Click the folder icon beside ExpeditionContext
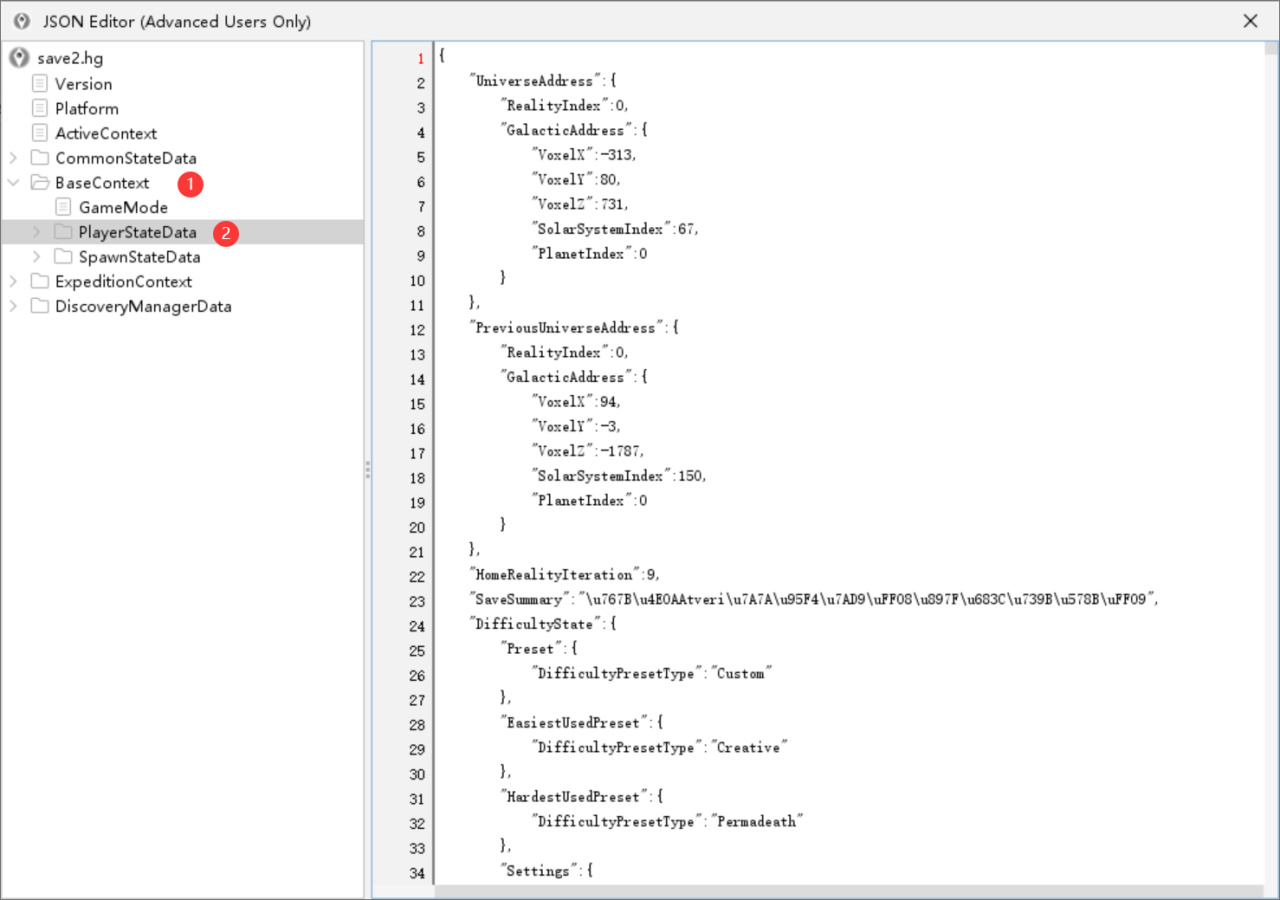Viewport: 1280px width, 900px height. [x=40, y=281]
